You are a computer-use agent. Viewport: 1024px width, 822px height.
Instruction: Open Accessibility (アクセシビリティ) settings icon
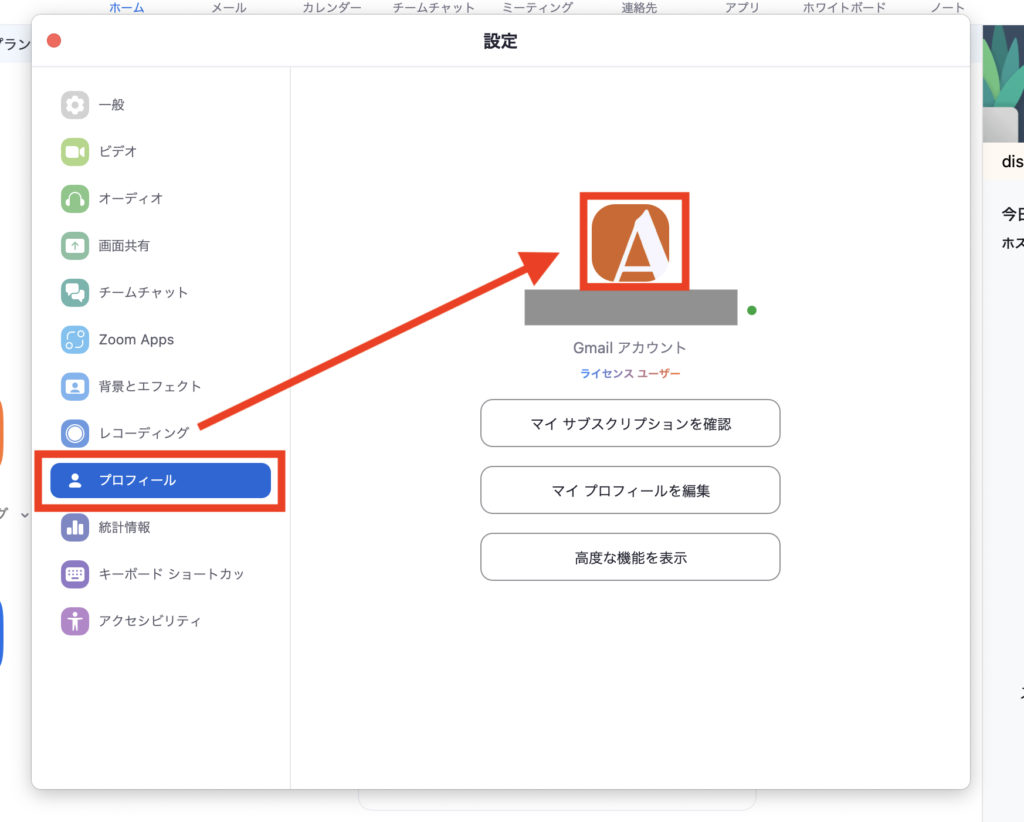tap(75, 621)
